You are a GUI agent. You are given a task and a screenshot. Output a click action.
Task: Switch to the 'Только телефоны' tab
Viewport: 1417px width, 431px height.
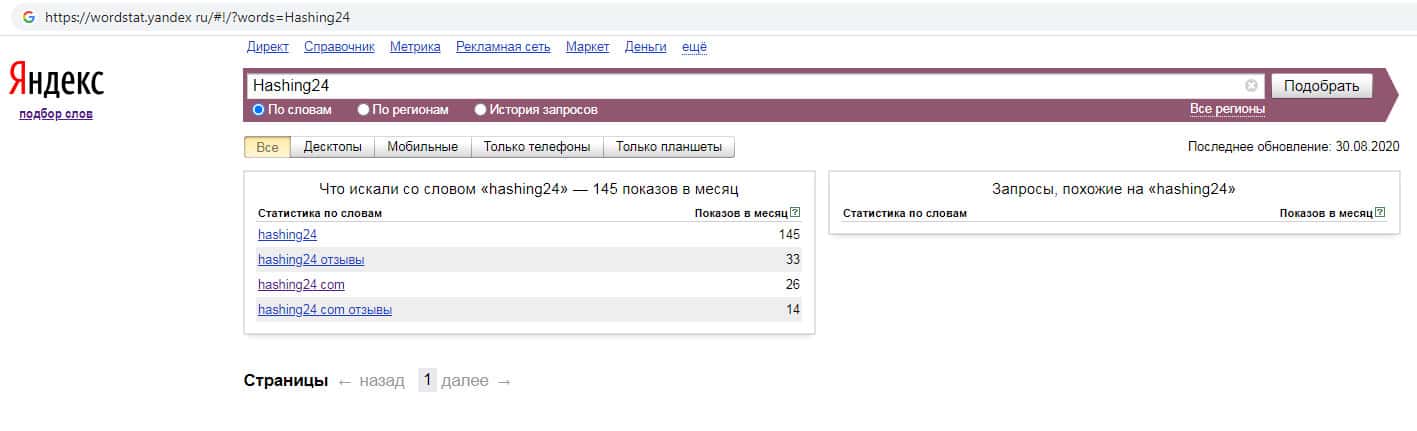pos(537,147)
